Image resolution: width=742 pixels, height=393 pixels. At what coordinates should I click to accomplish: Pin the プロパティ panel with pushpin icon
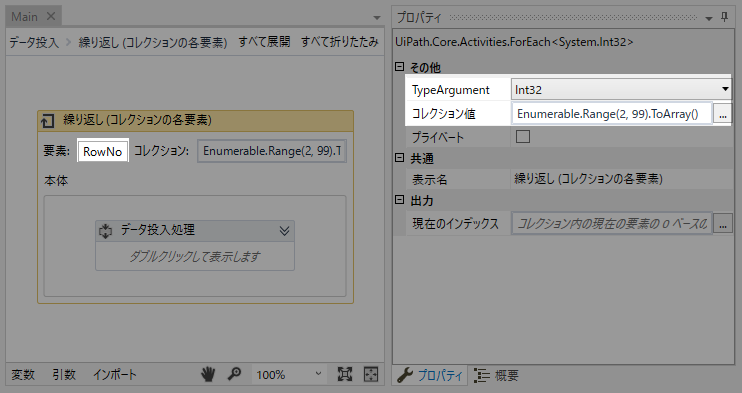coord(724,18)
